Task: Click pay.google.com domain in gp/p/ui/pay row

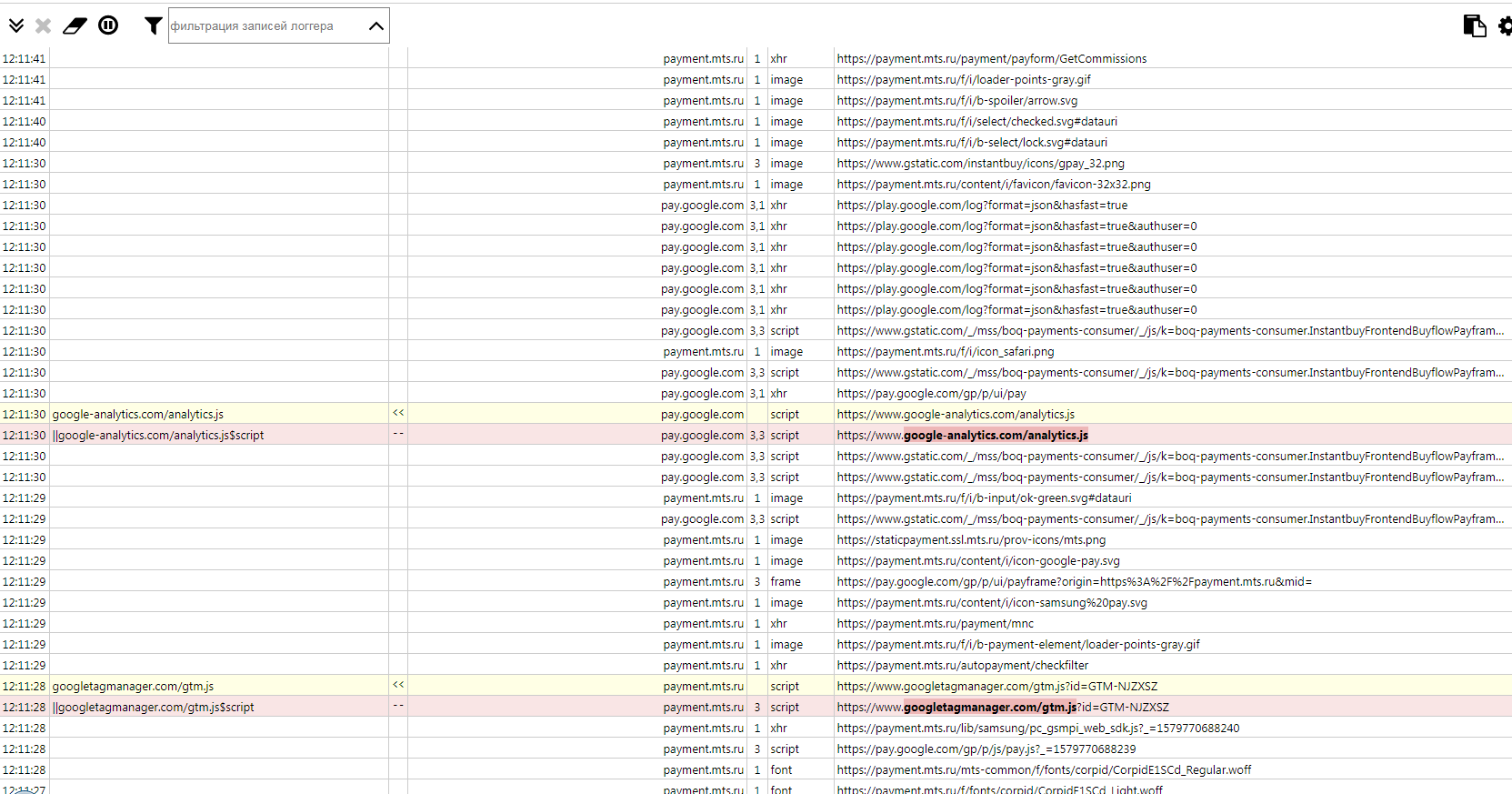Action: tap(702, 394)
